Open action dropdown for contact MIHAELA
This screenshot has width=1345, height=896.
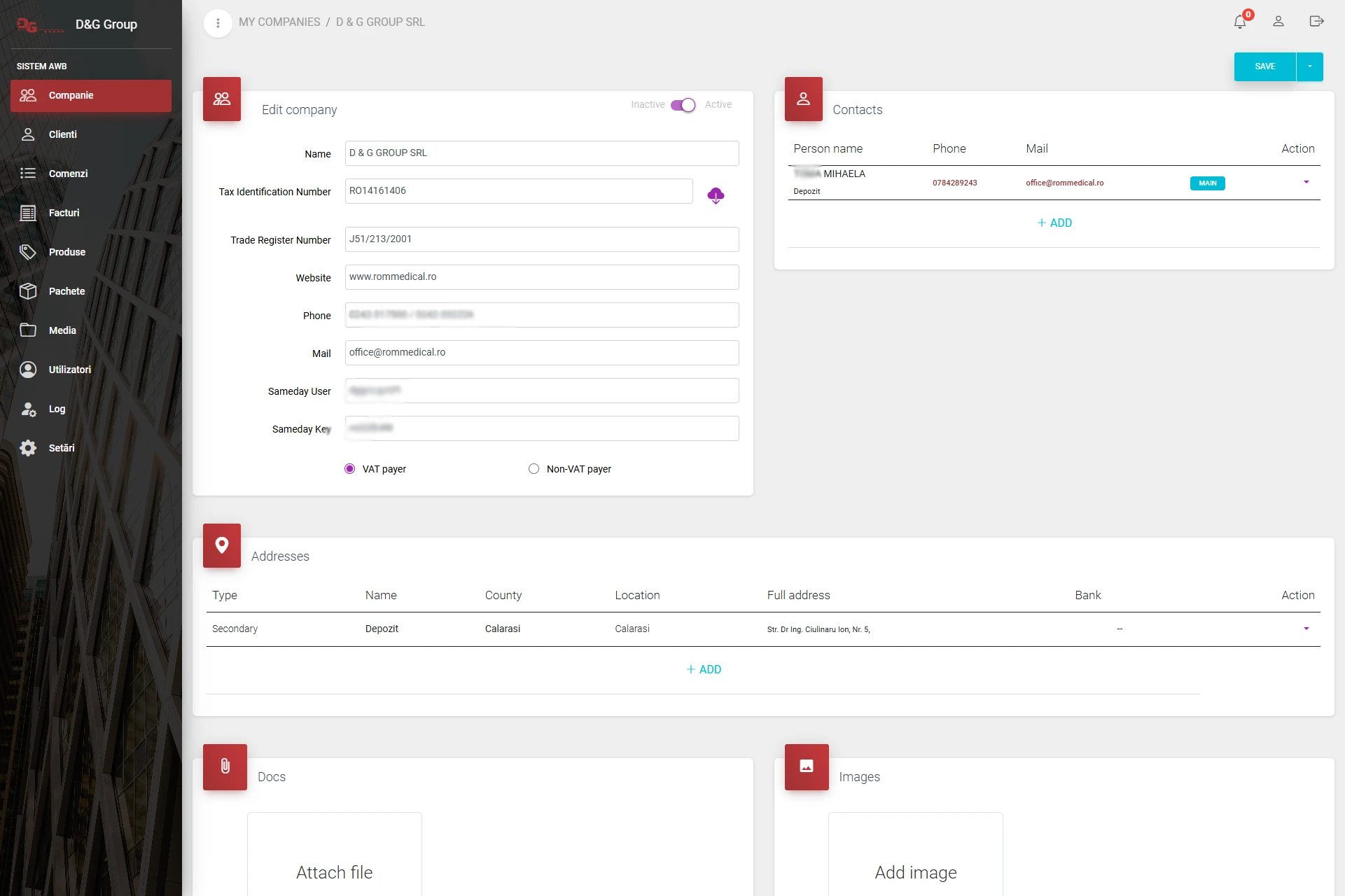[1306, 182]
